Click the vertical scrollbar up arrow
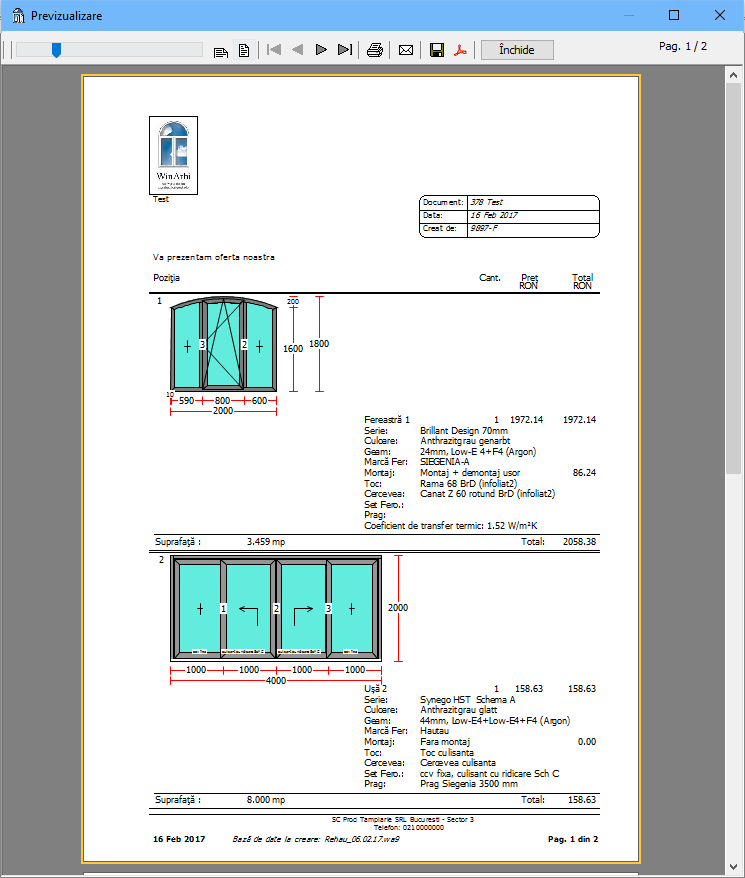This screenshot has width=745, height=878. pos(735,76)
